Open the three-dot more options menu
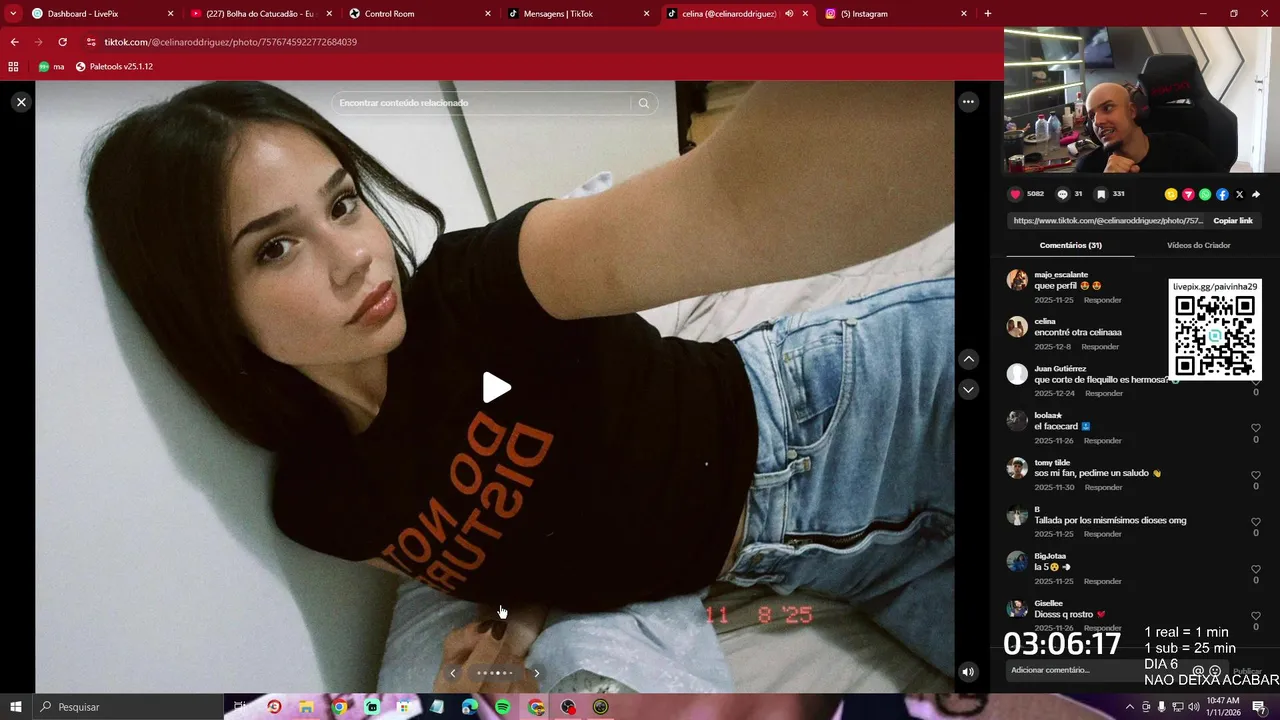 pyautogui.click(x=968, y=101)
